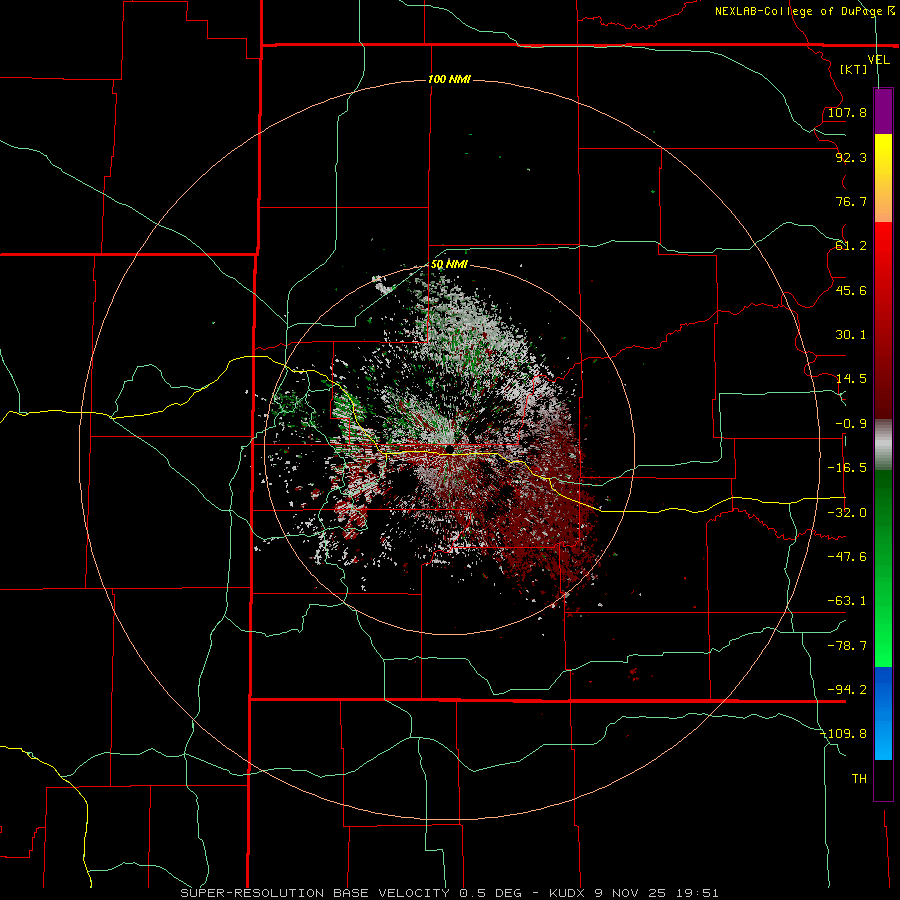Click the -16.5 legend value
The height and width of the screenshot is (900, 900).
[x=847, y=468]
